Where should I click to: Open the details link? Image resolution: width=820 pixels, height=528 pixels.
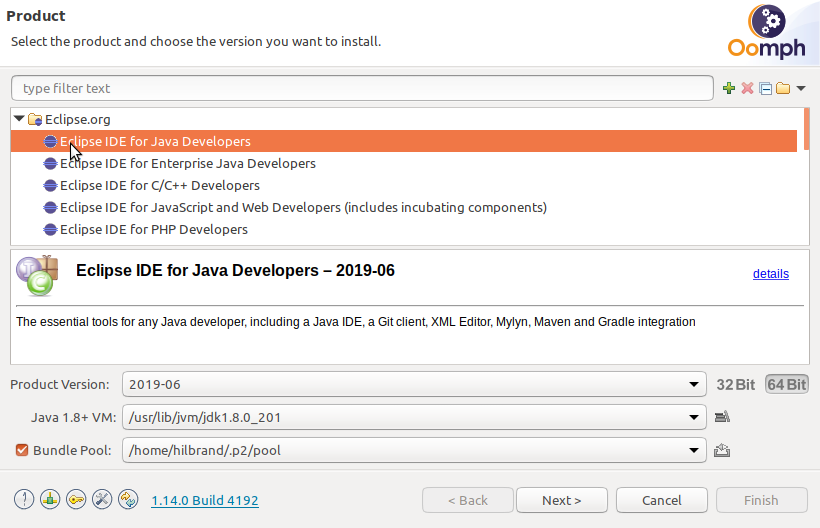770,274
